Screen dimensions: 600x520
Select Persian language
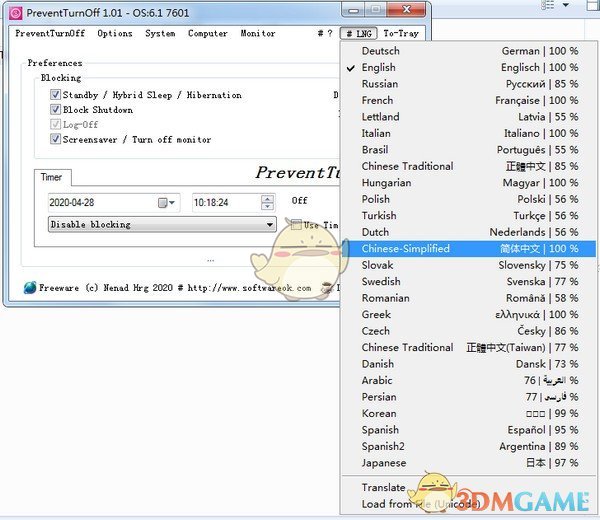click(x=468, y=397)
